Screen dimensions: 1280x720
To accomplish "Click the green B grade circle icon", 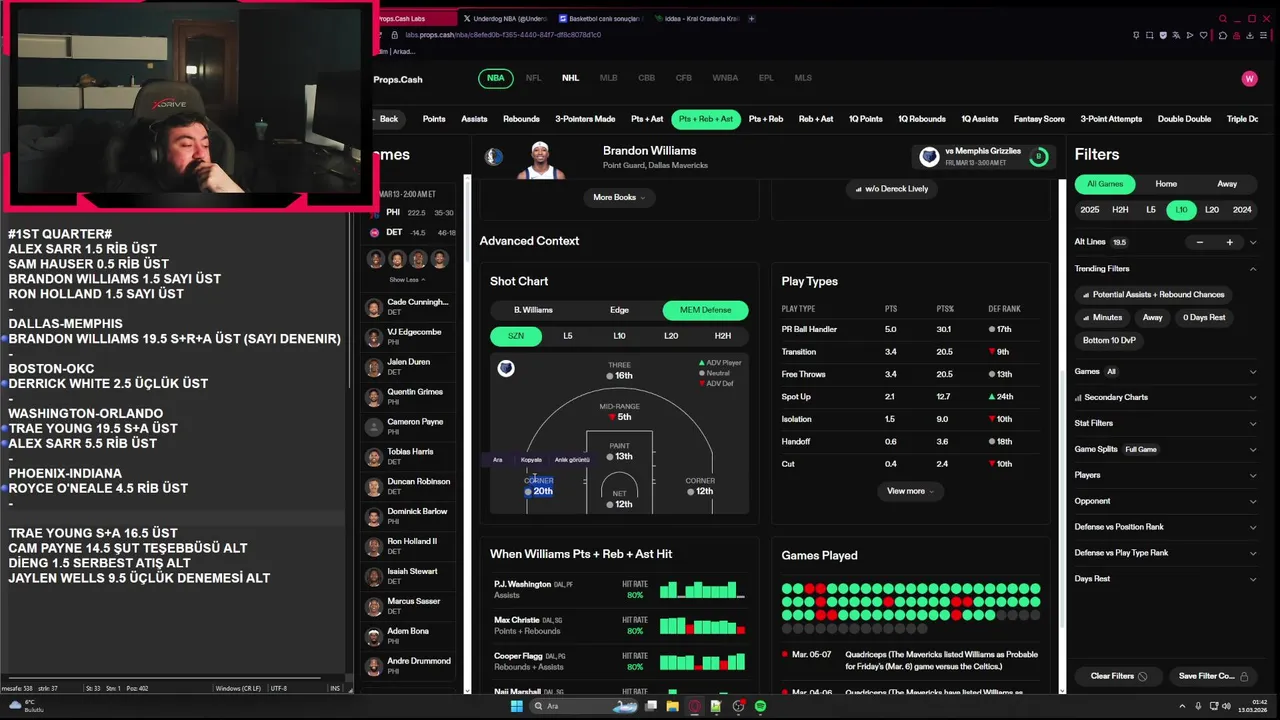I will pos(1038,157).
